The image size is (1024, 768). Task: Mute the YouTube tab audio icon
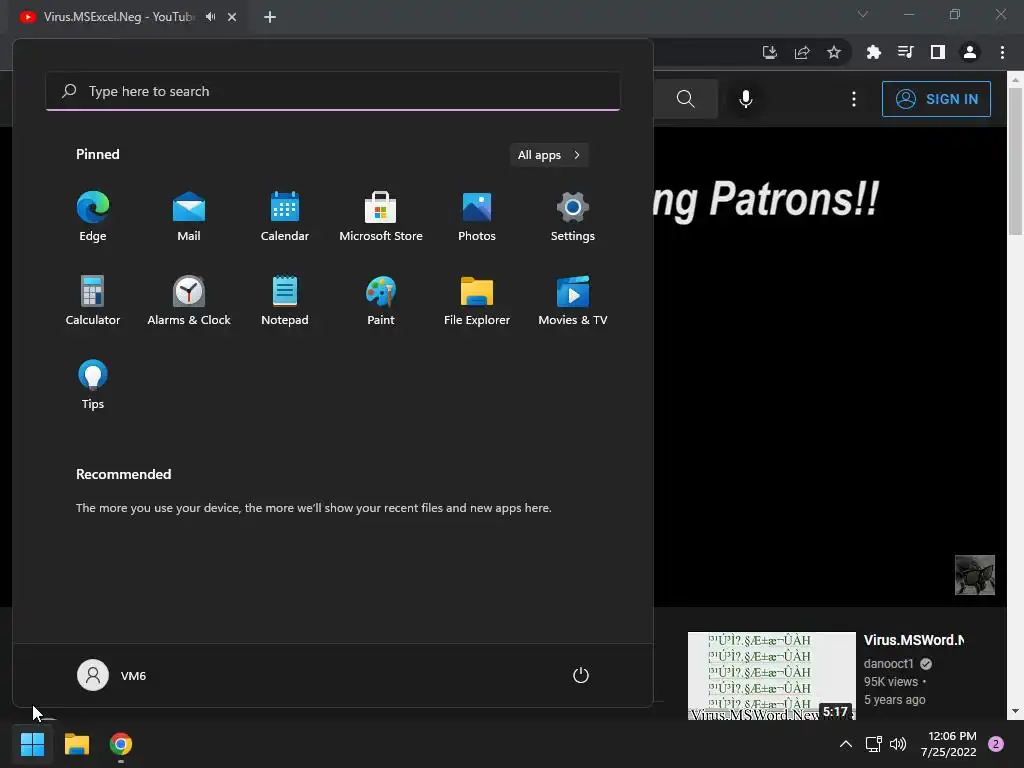click(x=210, y=17)
